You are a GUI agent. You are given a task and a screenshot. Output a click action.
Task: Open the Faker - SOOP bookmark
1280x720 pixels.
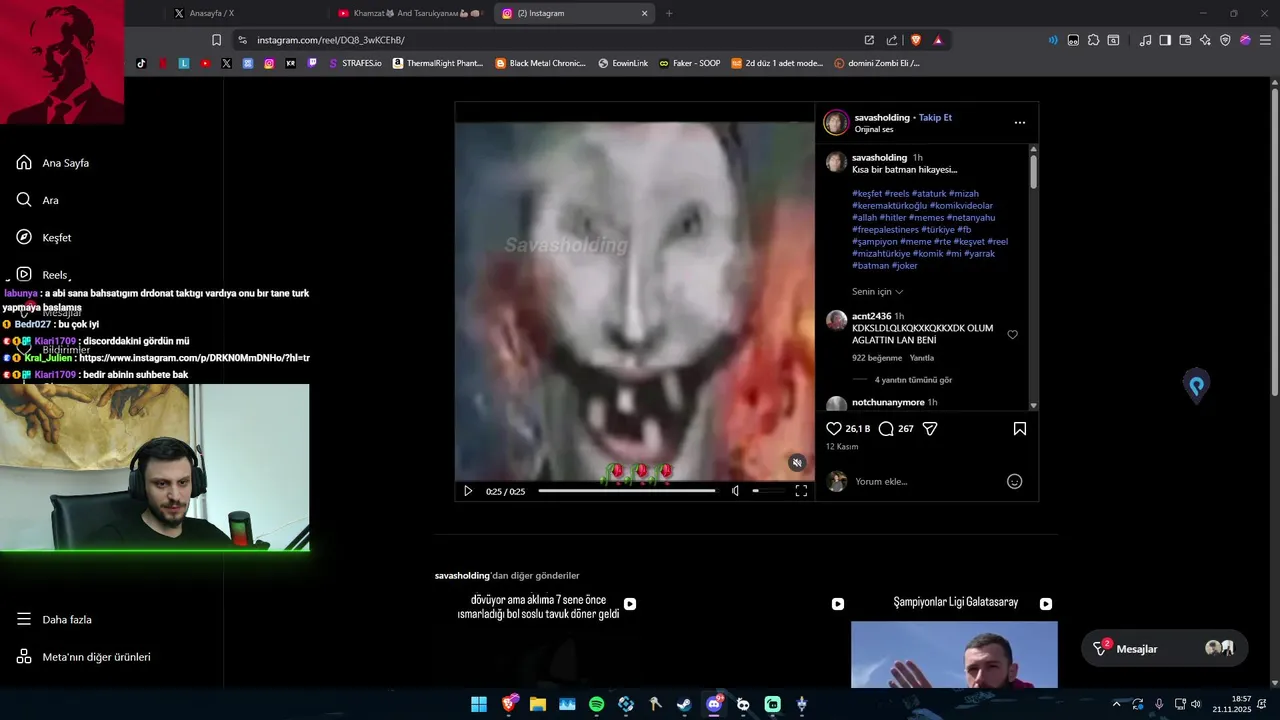(x=690, y=63)
